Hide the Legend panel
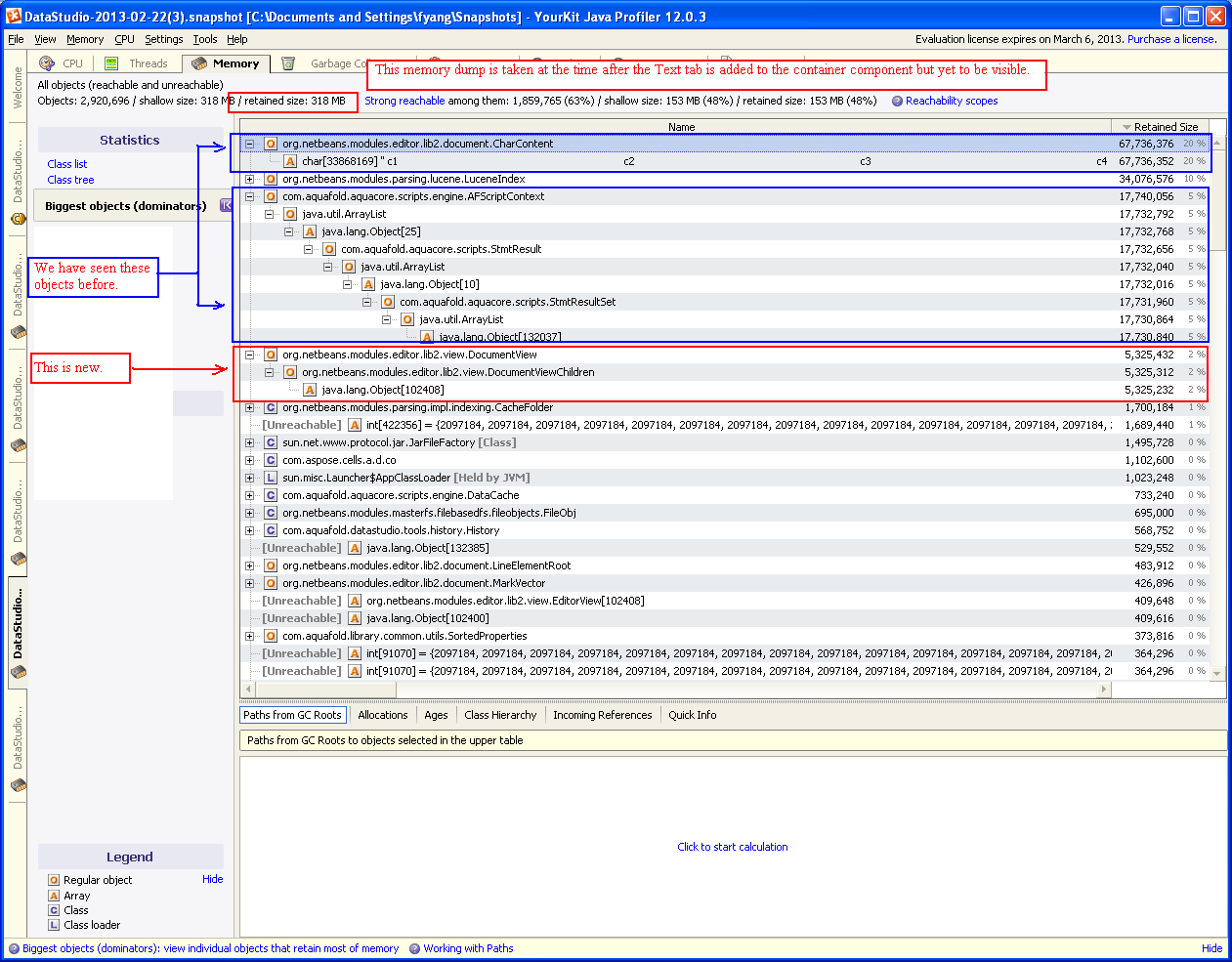The image size is (1232, 962). pyautogui.click(x=213, y=879)
